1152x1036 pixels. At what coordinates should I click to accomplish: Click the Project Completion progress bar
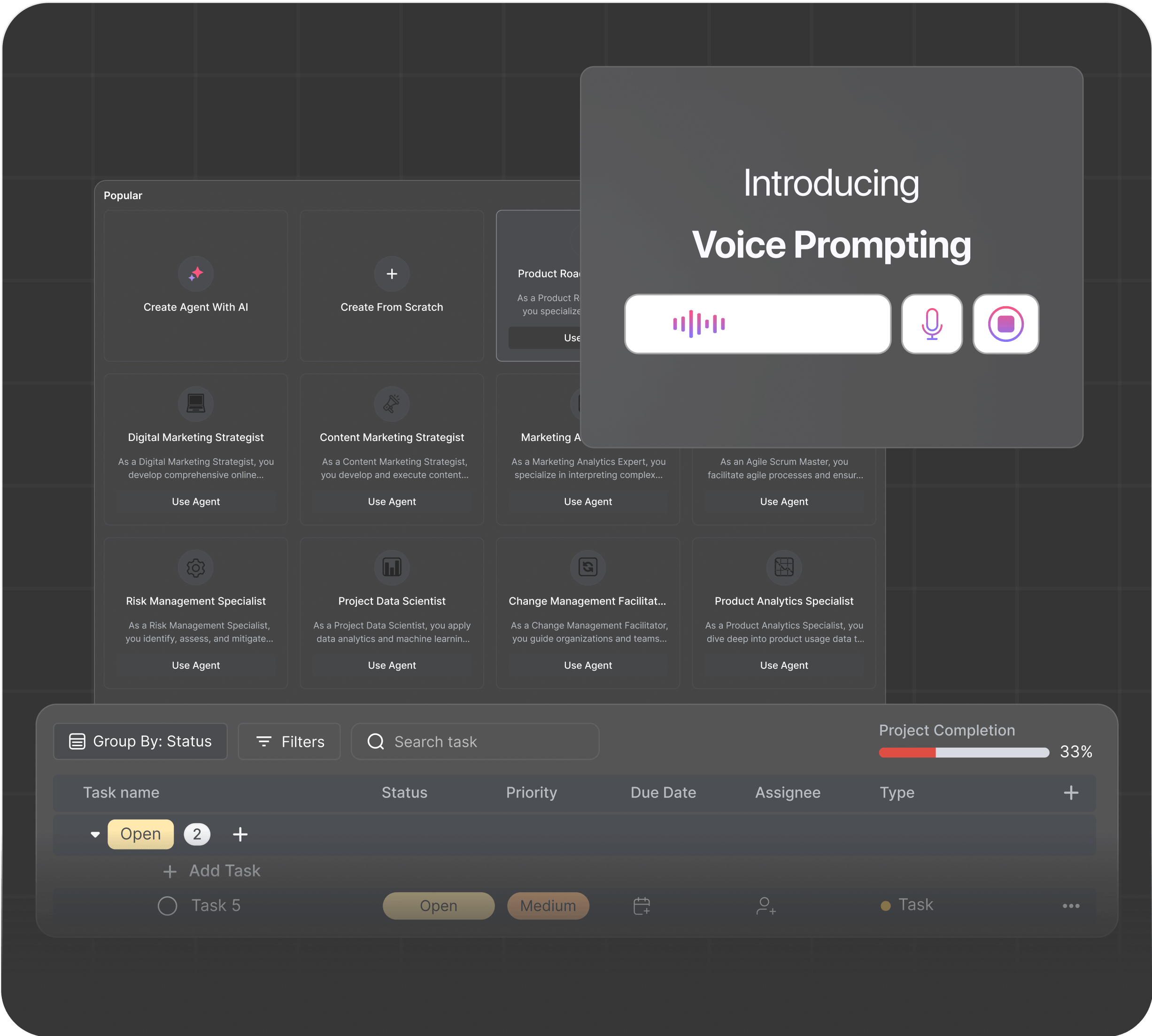(963, 752)
